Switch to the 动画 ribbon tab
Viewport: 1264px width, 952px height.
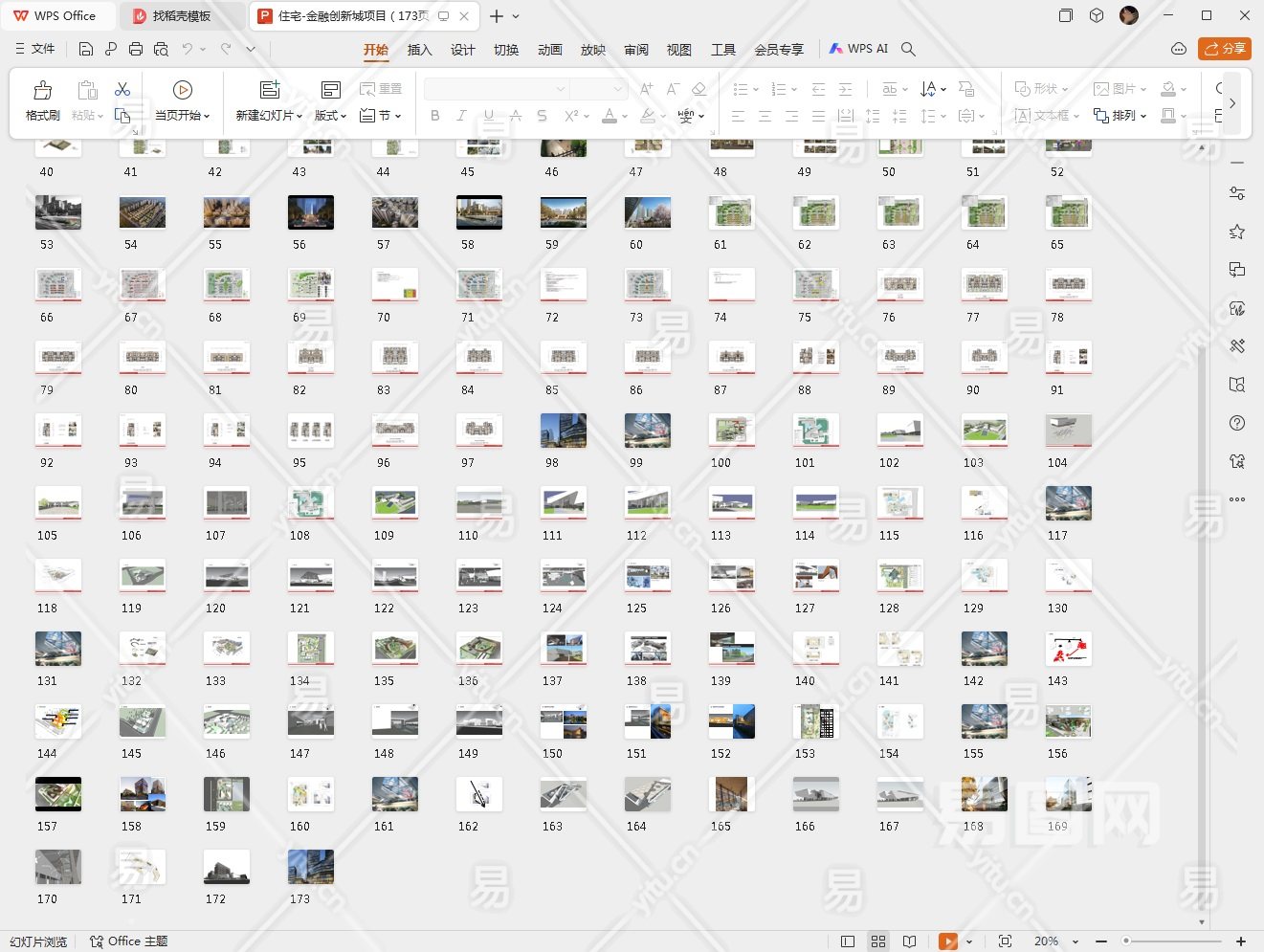tap(549, 50)
